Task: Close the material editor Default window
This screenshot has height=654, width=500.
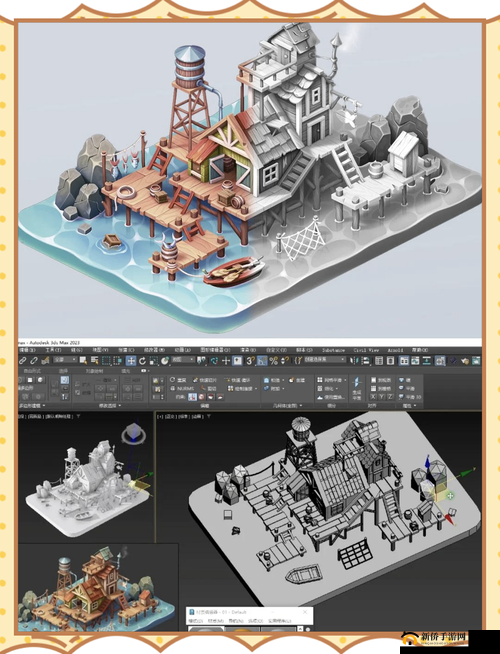Action: (x=305, y=612)
